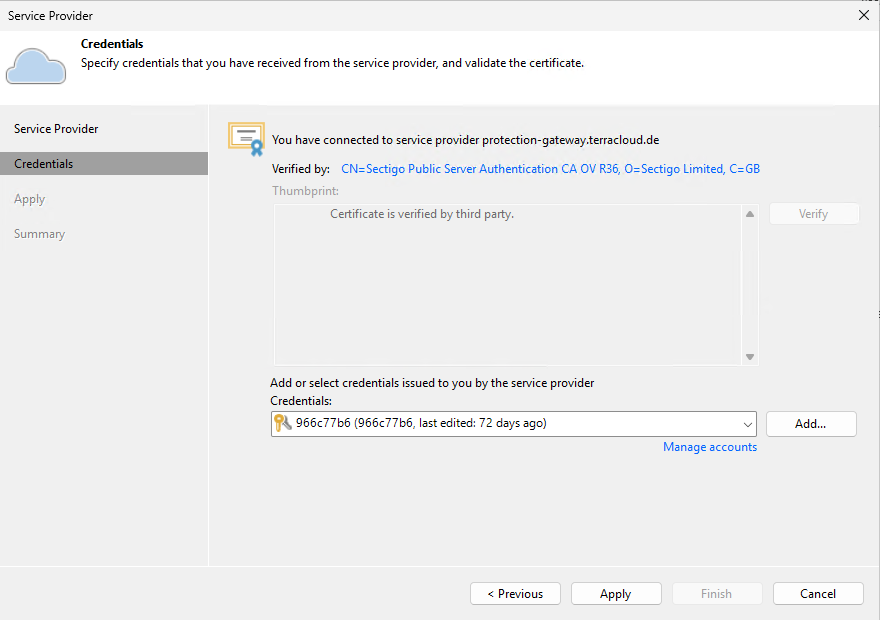Open the Manage accounts link
This screenshot has width=880, height=620.
click(x=709, y=447)
